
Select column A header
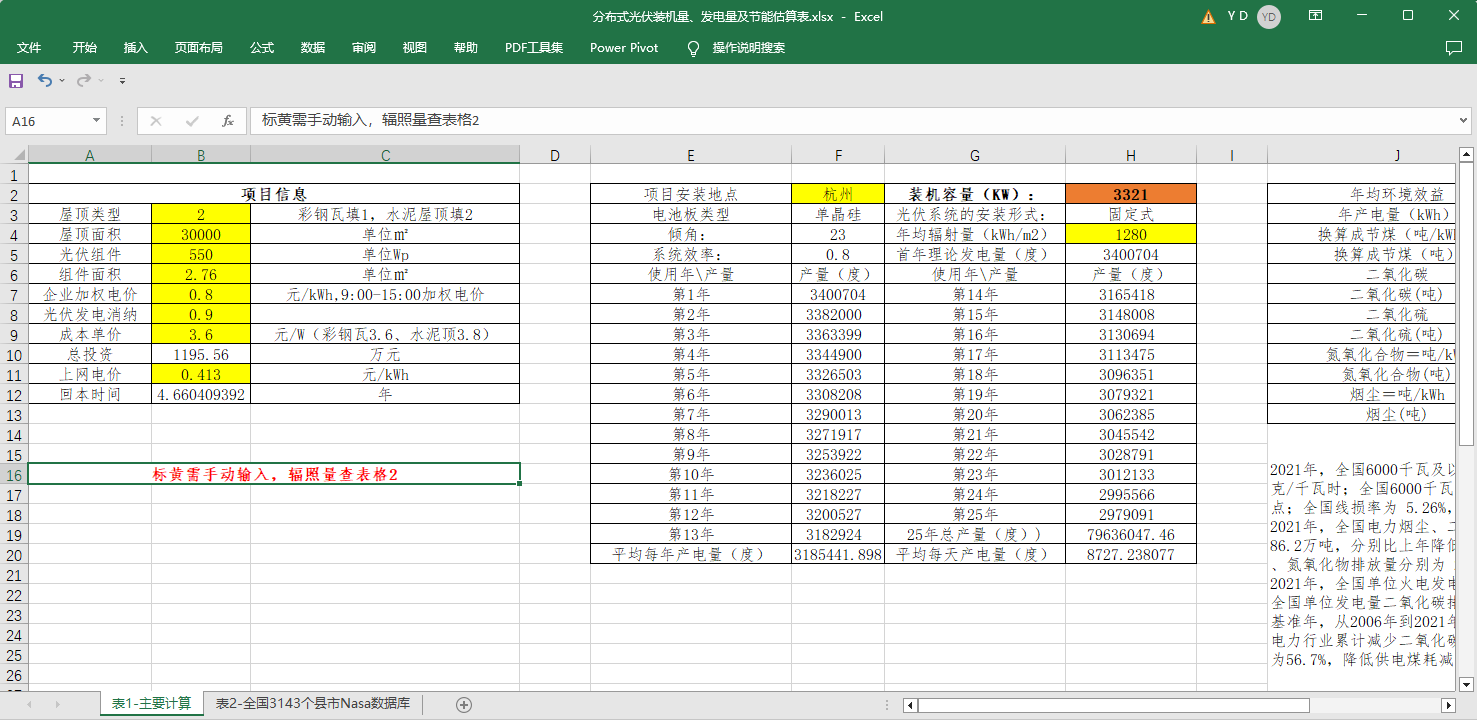coord(90,155)
